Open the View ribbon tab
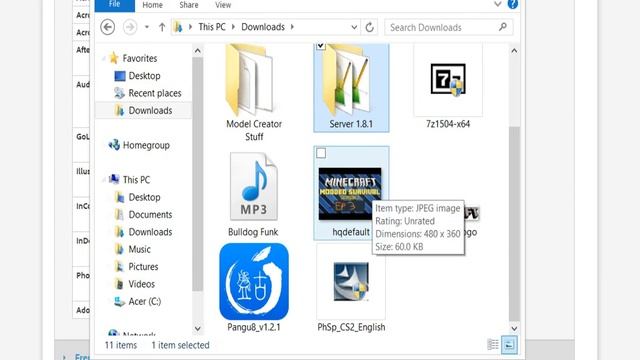Screen dimensions: 640x360 click(223, 5)
